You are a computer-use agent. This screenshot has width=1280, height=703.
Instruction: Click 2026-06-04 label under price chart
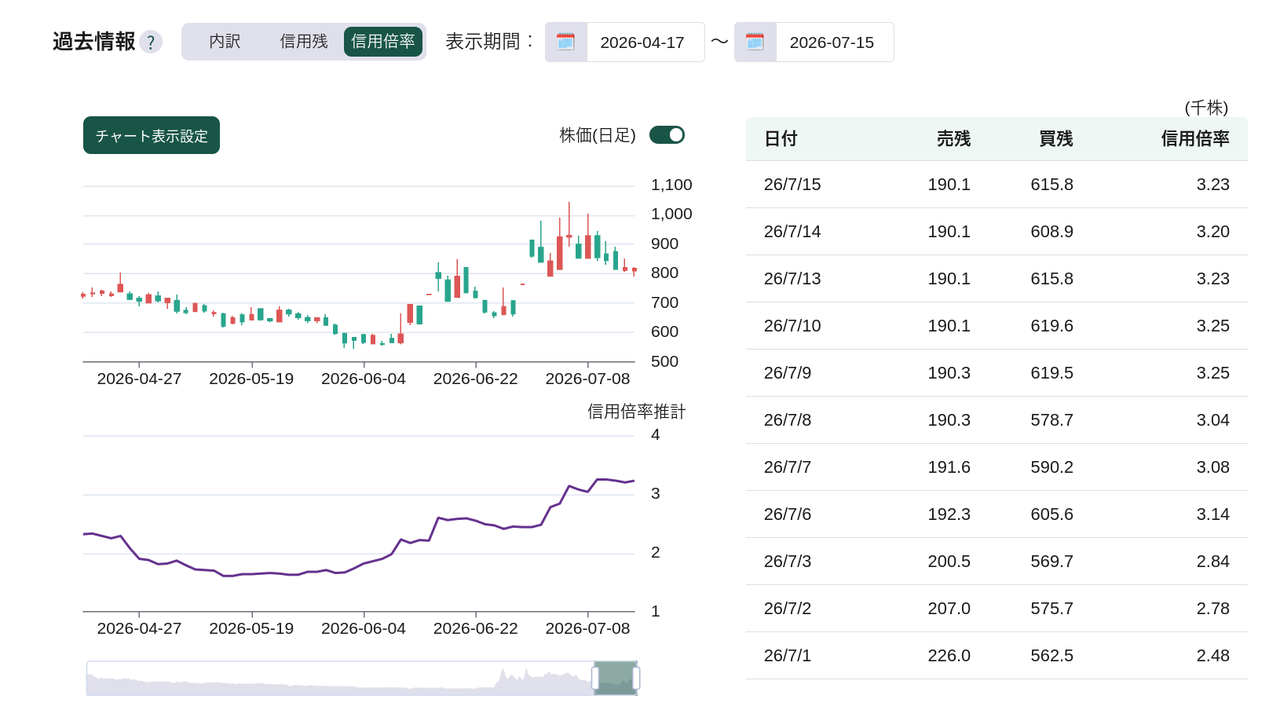[x=364, y=379]
